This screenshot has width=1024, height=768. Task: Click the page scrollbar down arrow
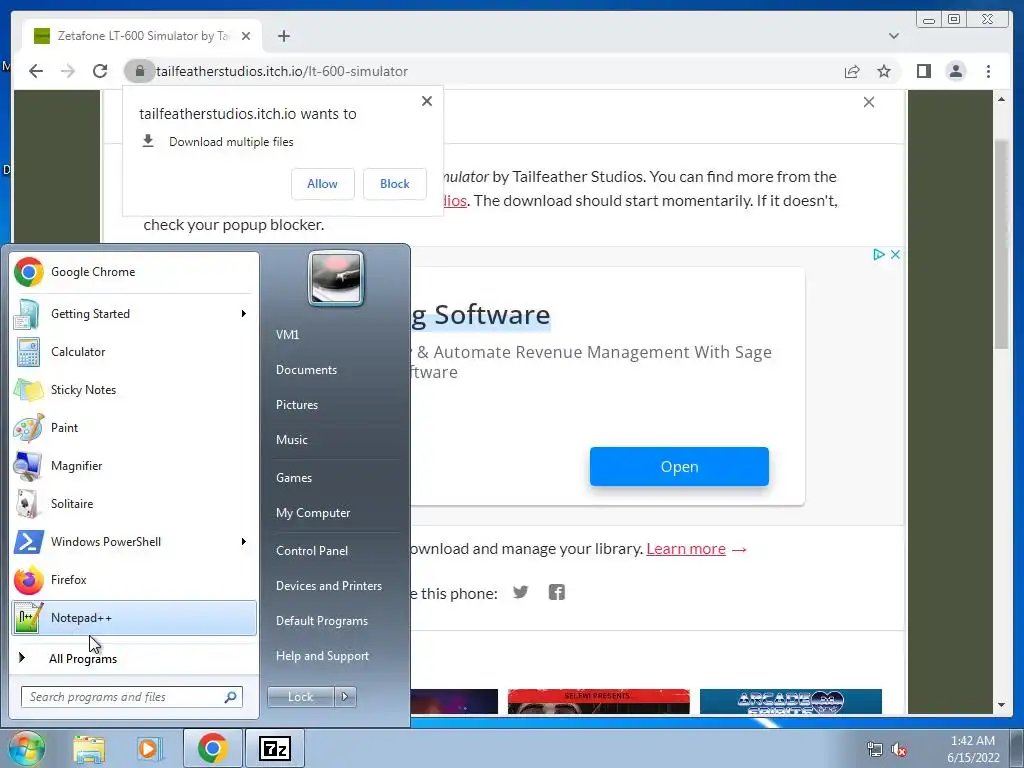coord(1001,705)
